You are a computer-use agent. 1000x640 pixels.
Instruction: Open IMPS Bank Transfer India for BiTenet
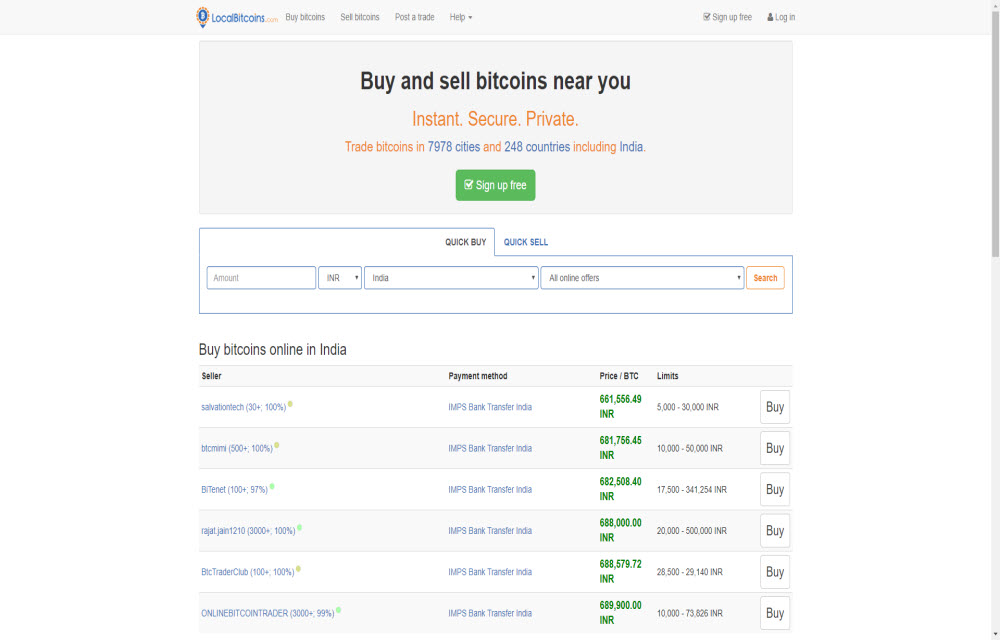[x=490, y=490]
